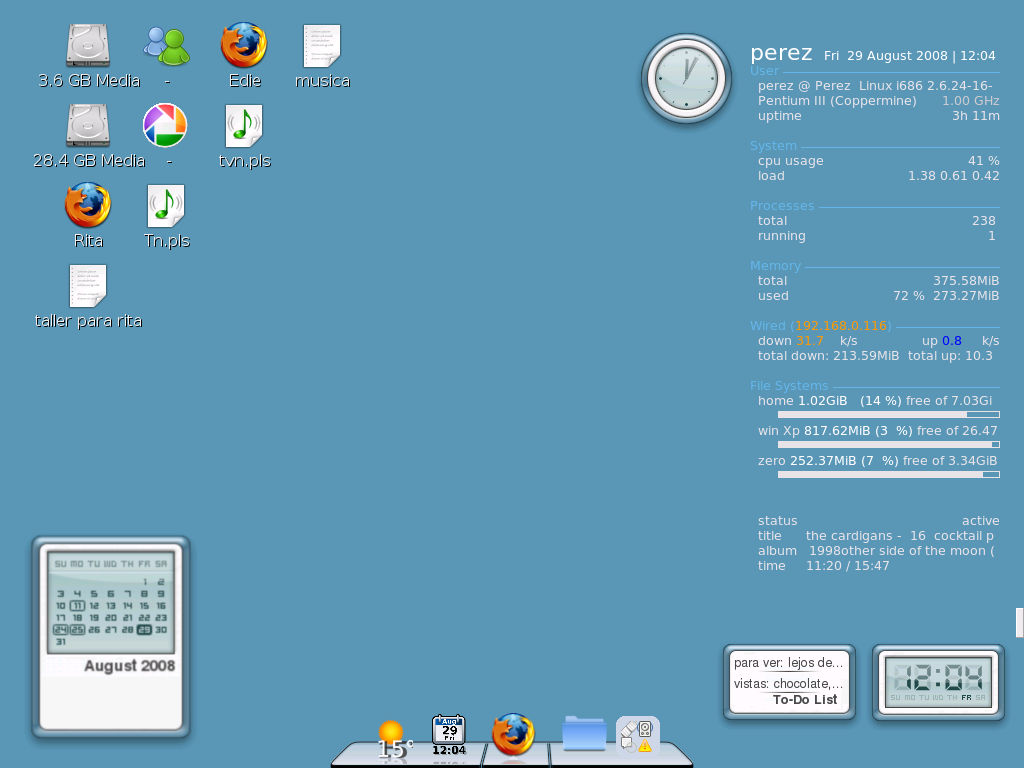The height and width of the screenshot is (768, 1024).
Task: Click the calendar clock icon in dock
Action: pyautogui.click(x=449, y=735)
